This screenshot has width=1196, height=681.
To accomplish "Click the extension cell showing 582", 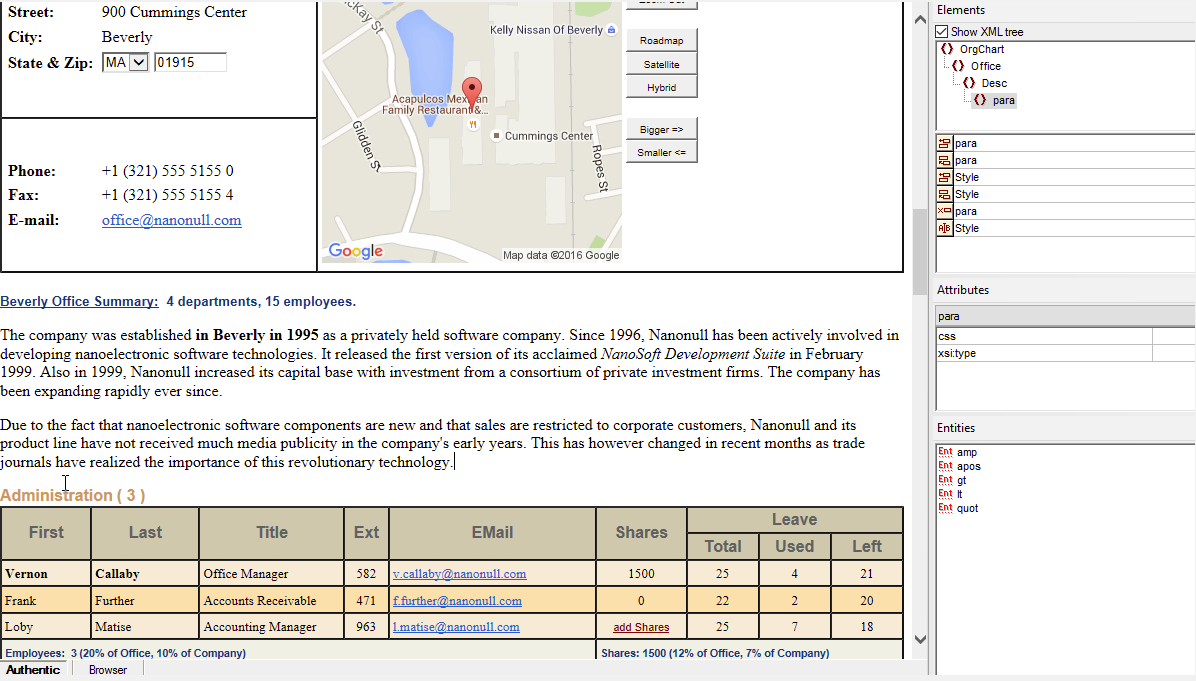I will (366, 573).
